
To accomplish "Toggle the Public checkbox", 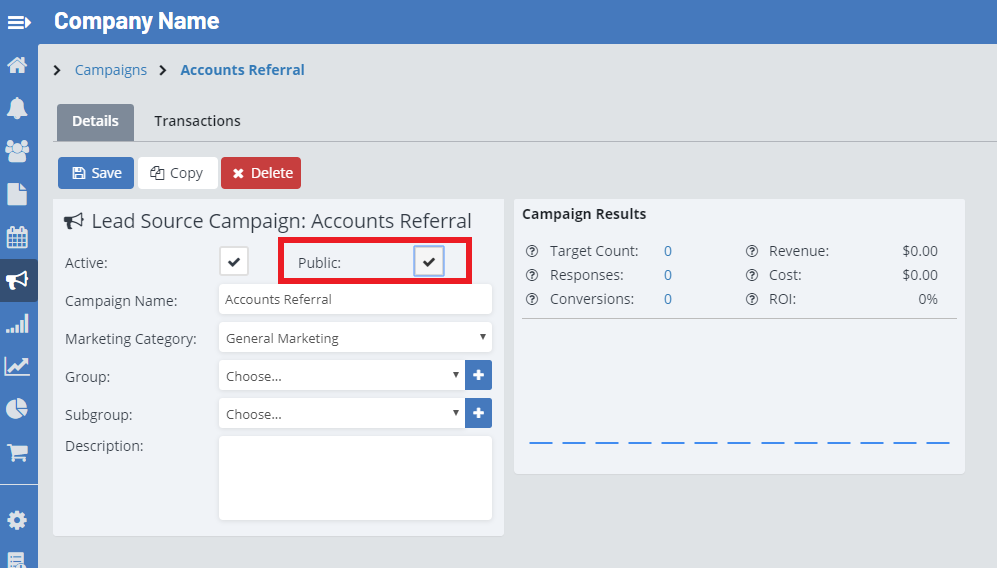I will (x=428, y=262).
